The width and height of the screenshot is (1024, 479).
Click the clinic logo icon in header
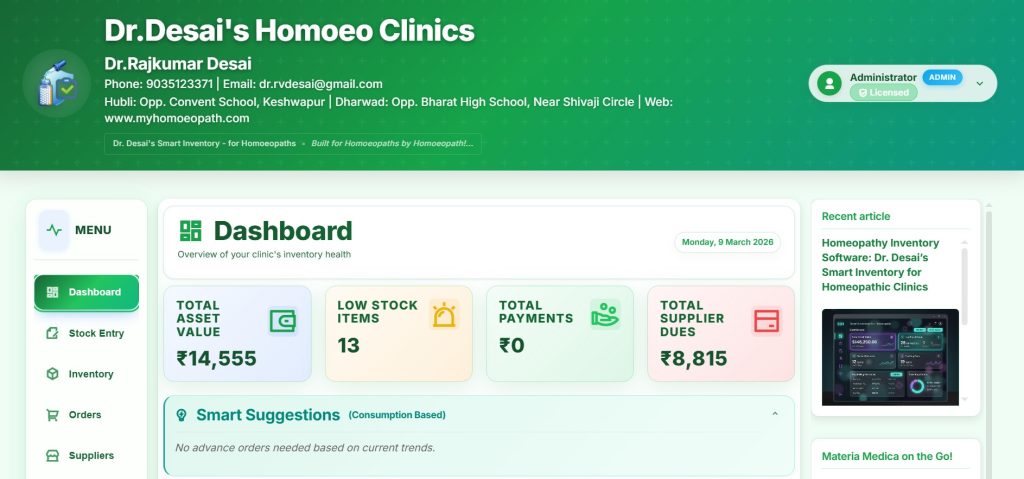[57, 83]
